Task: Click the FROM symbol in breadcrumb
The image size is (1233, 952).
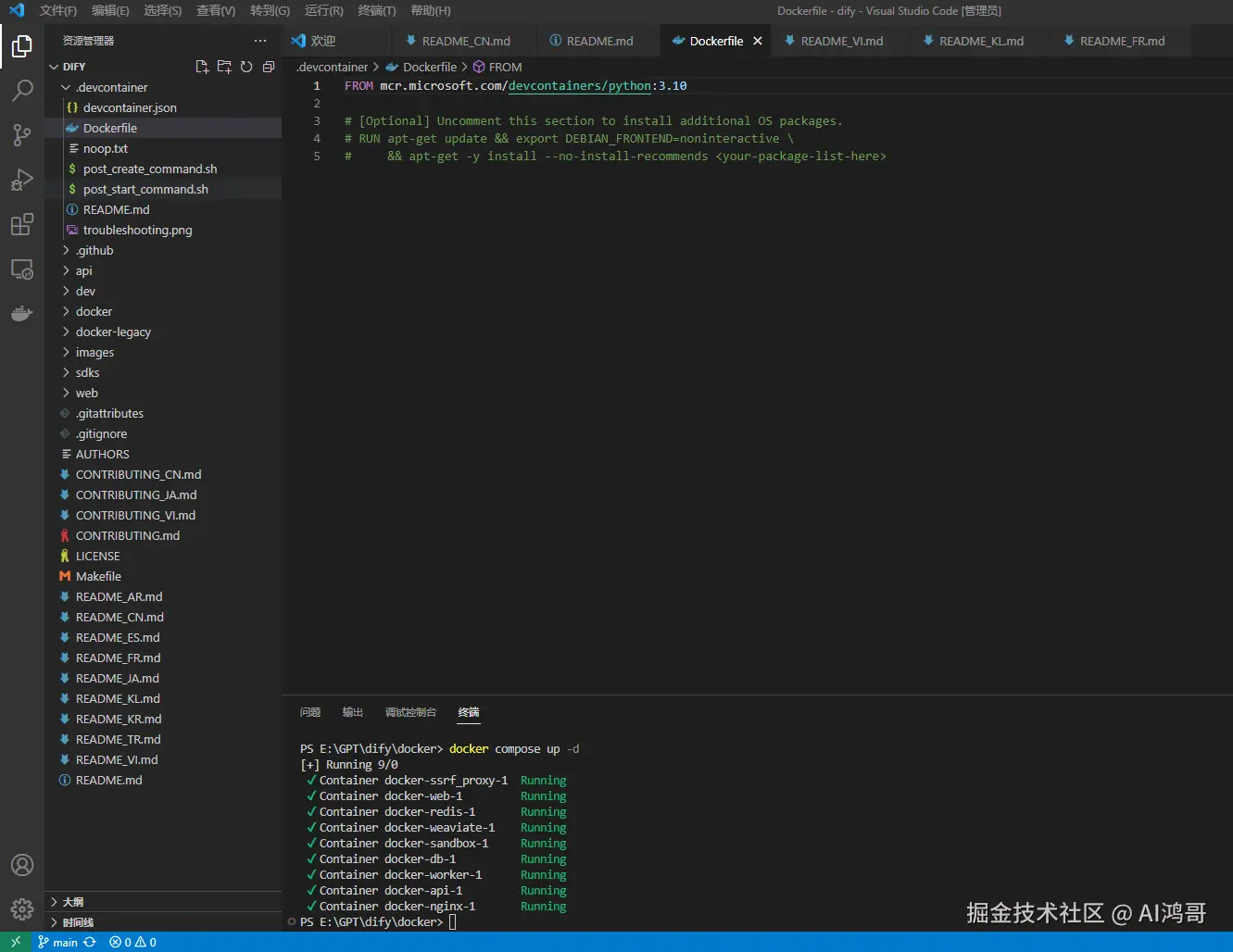Action: coord(497,67)
